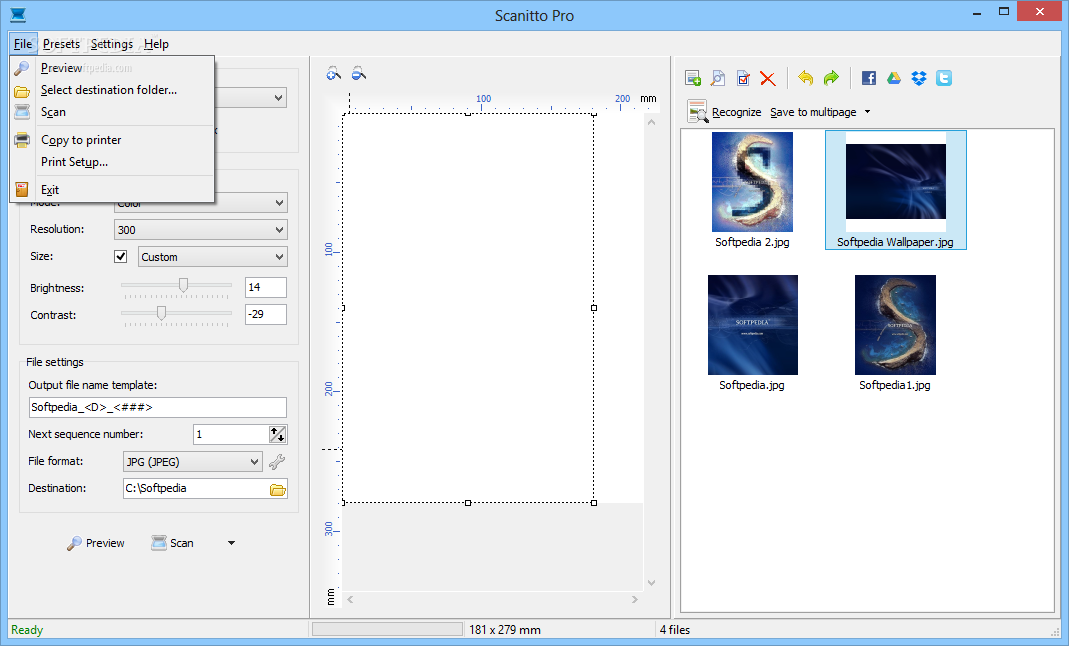1069x646 pixels.
Task: Zoom in on the preview area
Action: (333, 73)
